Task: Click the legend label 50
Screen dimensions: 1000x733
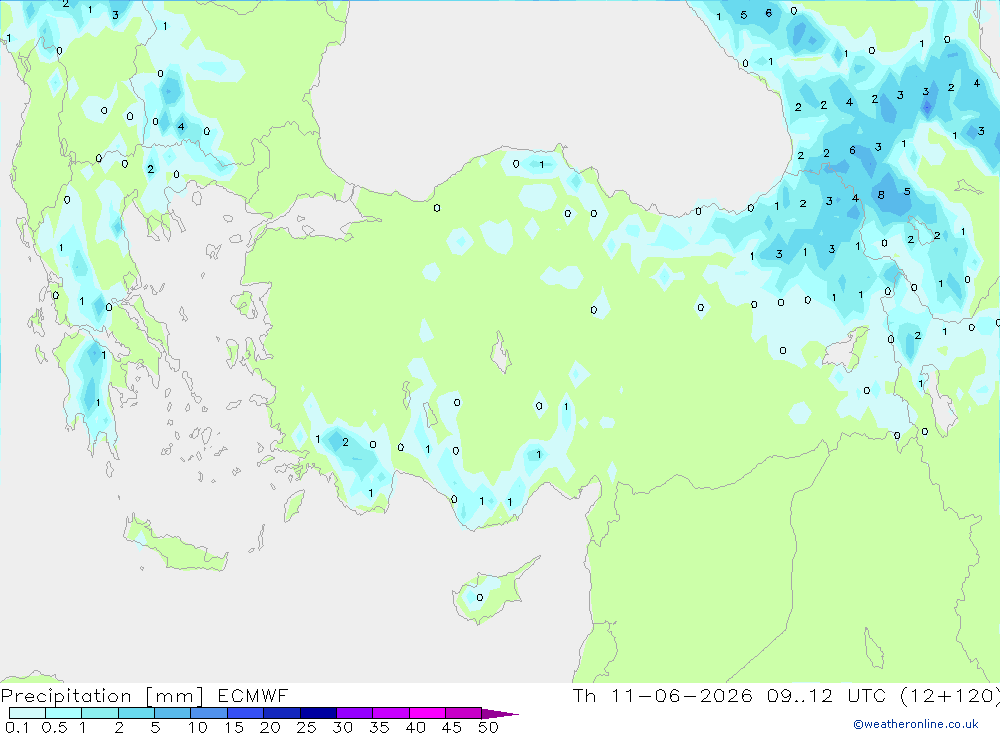Action: click(488, 727)
